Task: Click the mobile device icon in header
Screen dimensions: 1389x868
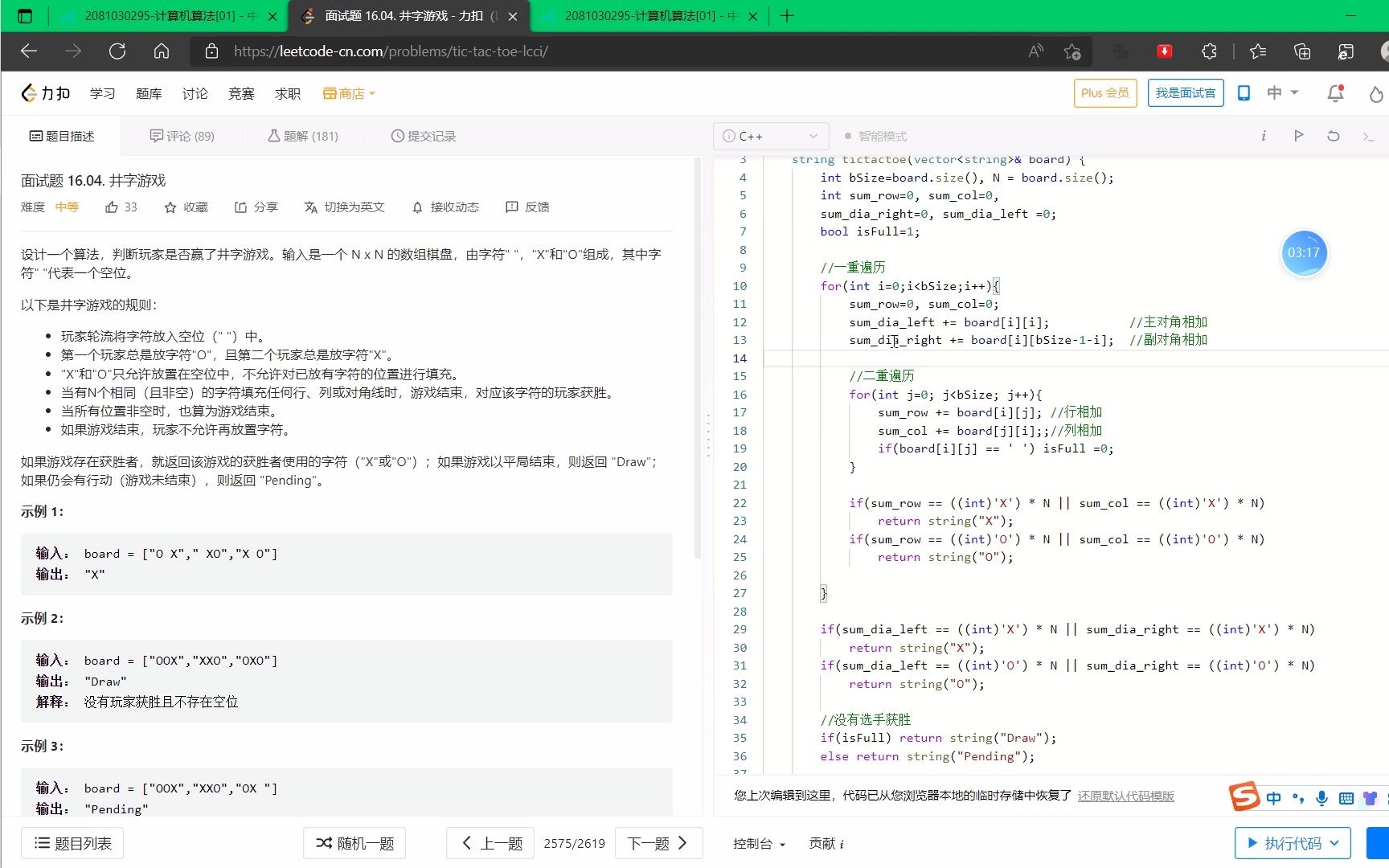Action: tap(1244, 93)
